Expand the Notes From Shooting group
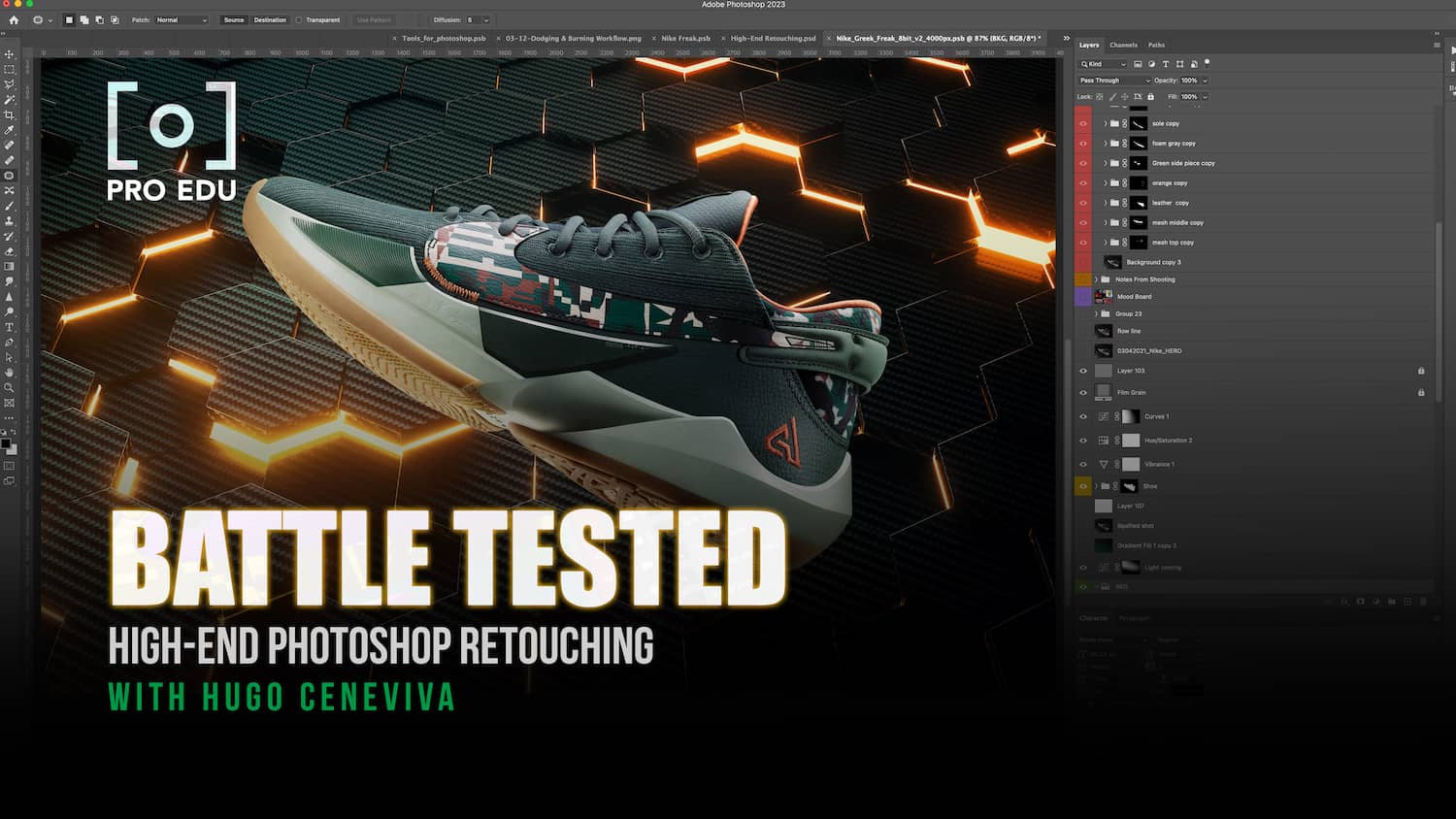Image resolution: width=1456 pixels, height=819 pixels. pos(1096,279)
